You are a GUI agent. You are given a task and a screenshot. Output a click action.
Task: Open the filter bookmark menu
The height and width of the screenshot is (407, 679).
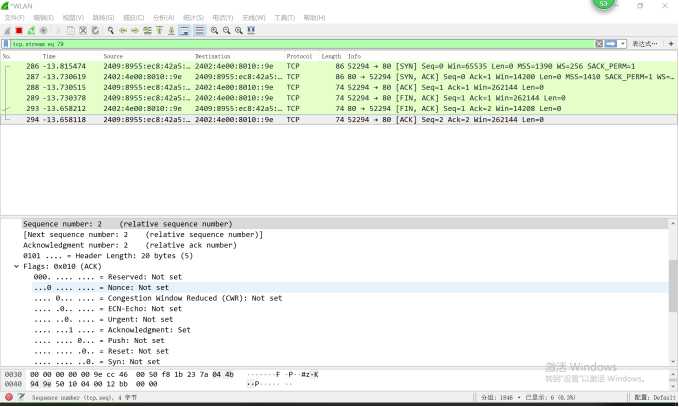[x=6, y=44]
